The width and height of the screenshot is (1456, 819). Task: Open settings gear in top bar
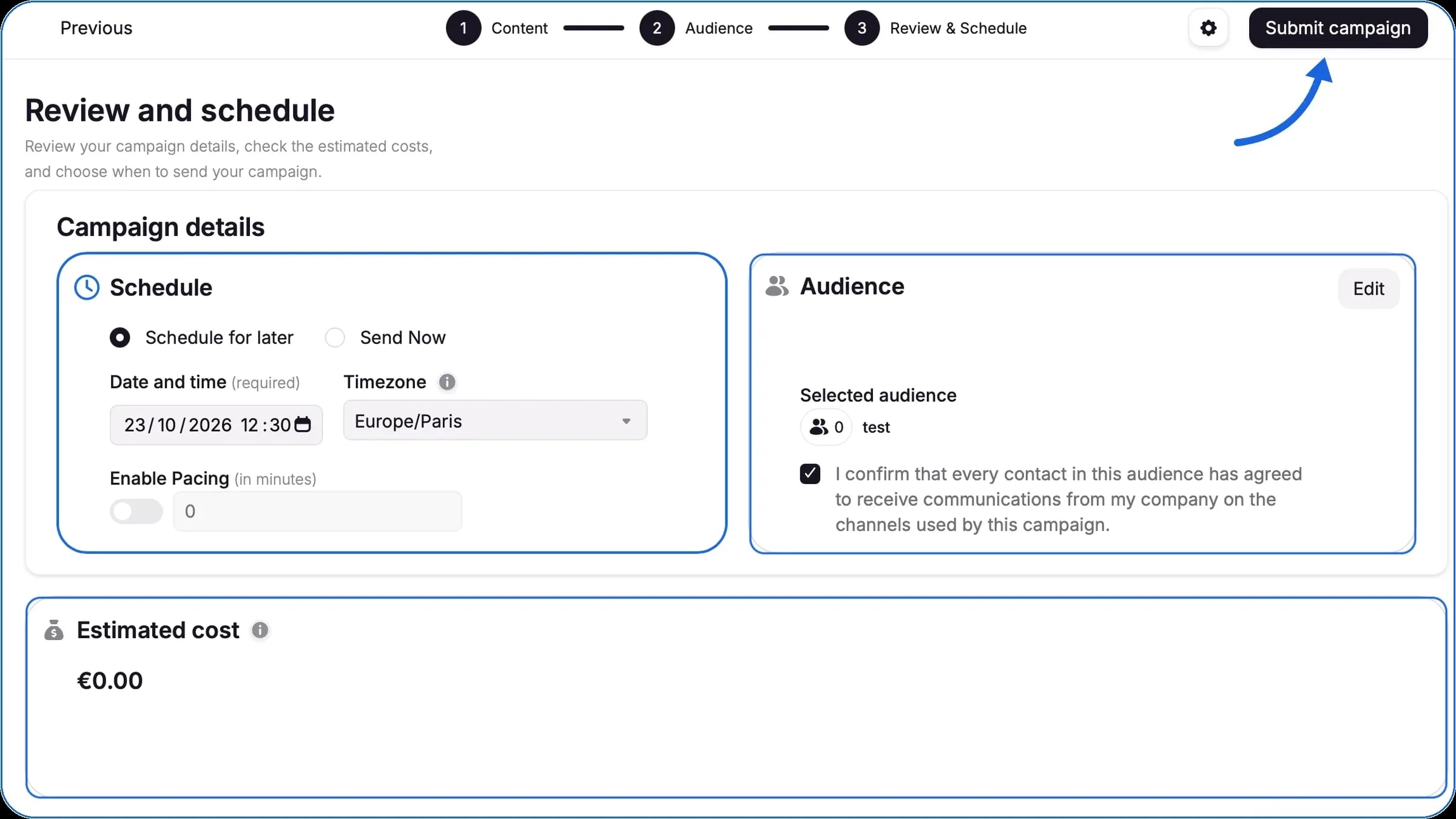[x=1208, y=28]
